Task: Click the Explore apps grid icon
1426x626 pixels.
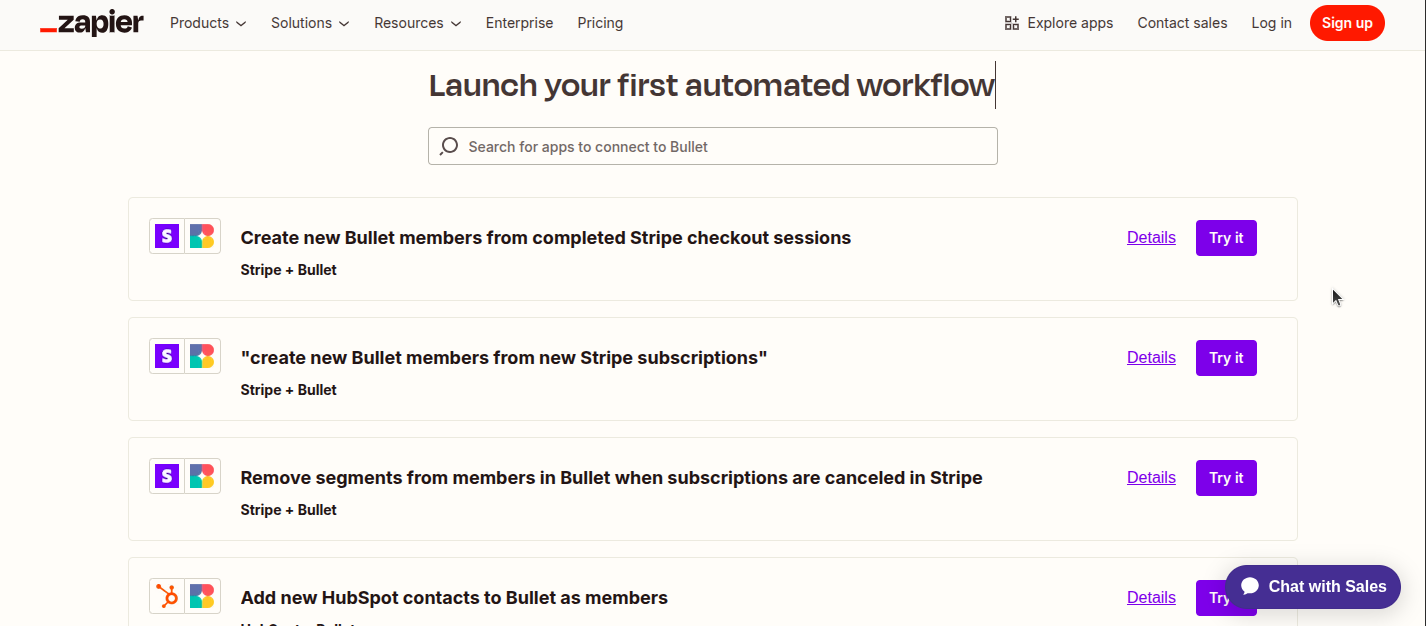Action: (1012, 23)
